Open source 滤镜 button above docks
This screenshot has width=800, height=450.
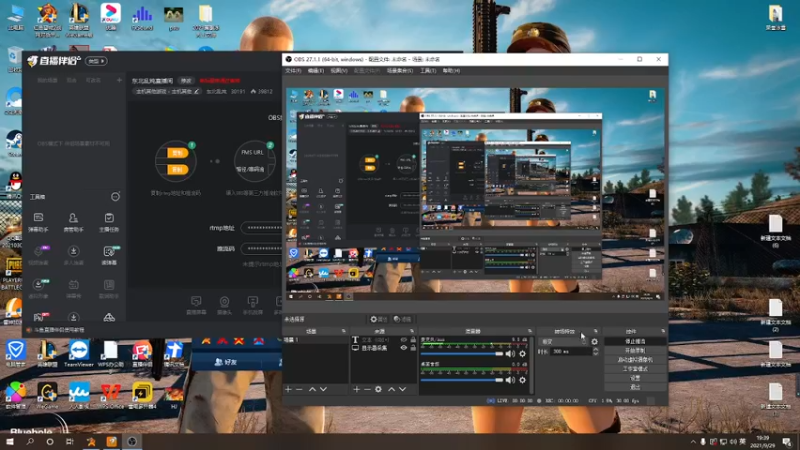pos(403,319)
